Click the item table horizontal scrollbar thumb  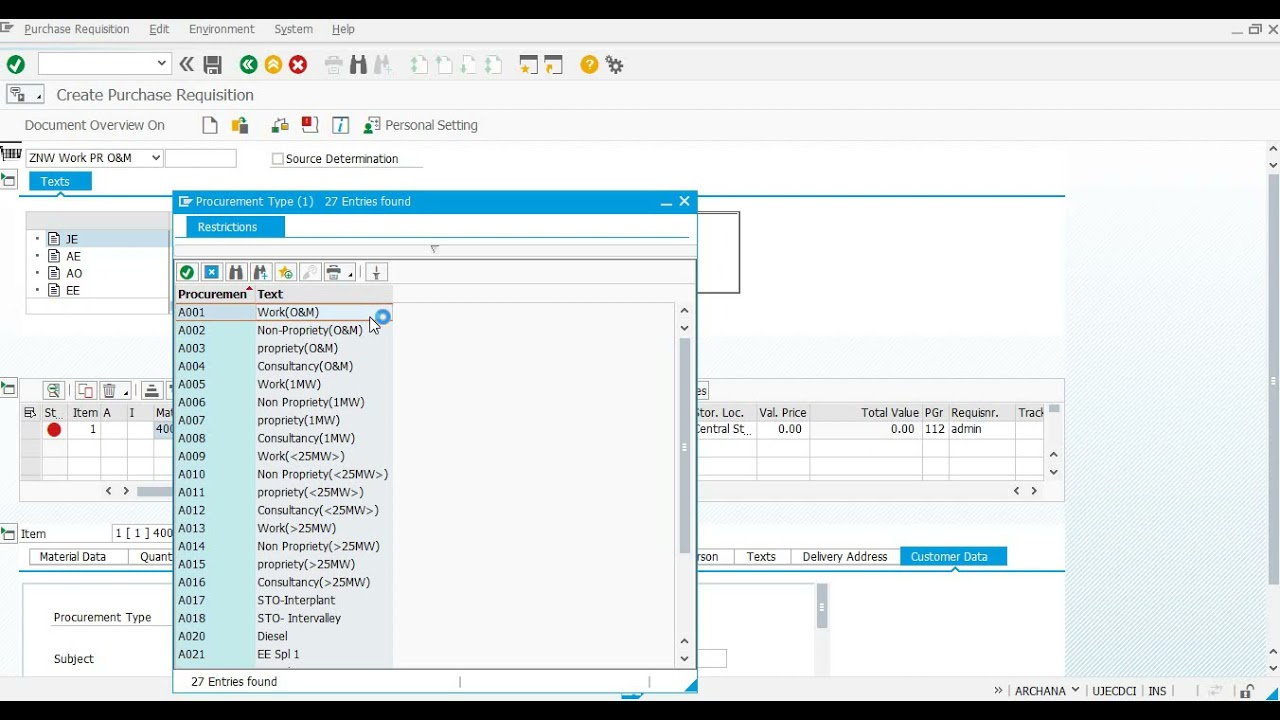155,491
